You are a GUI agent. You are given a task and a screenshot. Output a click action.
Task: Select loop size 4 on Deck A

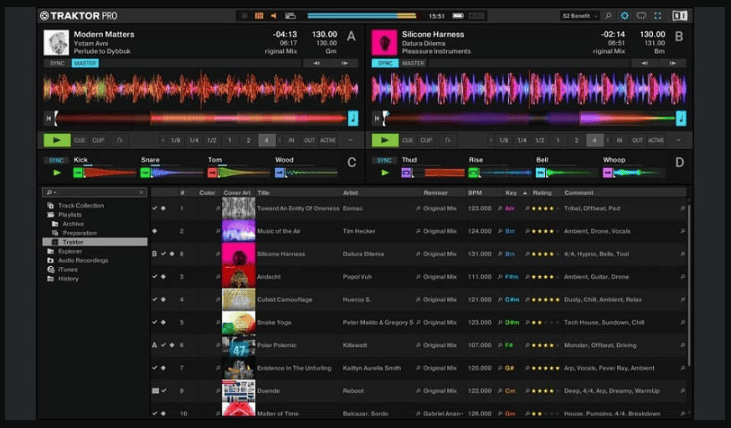(x=267, y=140)
